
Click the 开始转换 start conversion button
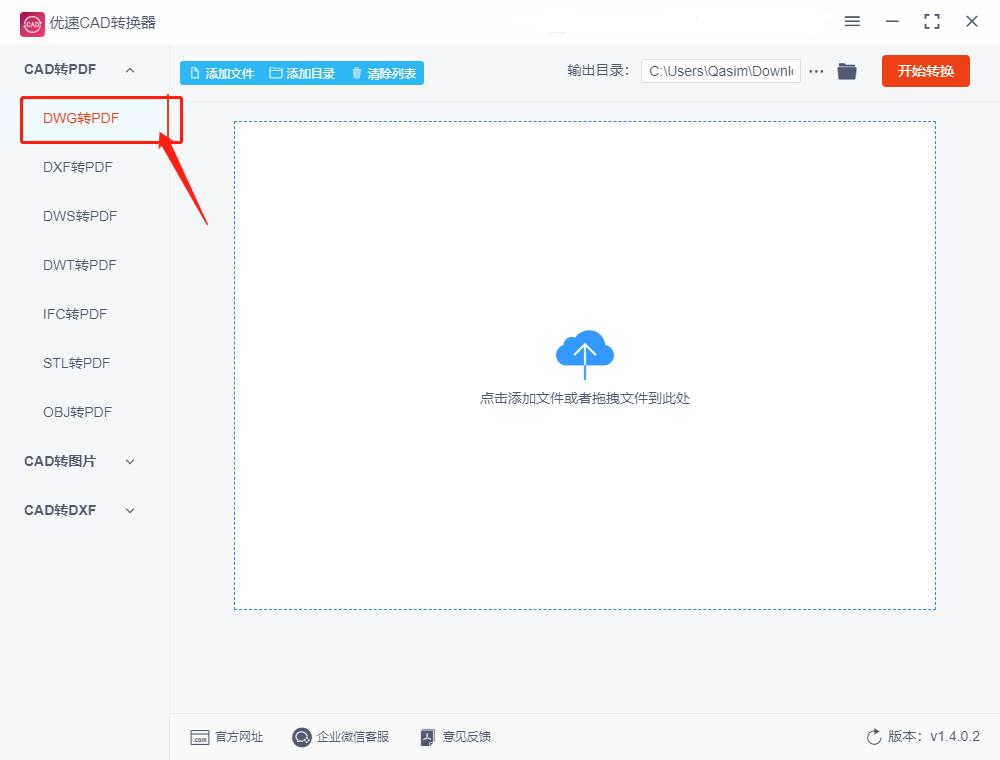[x=925, y=71]
